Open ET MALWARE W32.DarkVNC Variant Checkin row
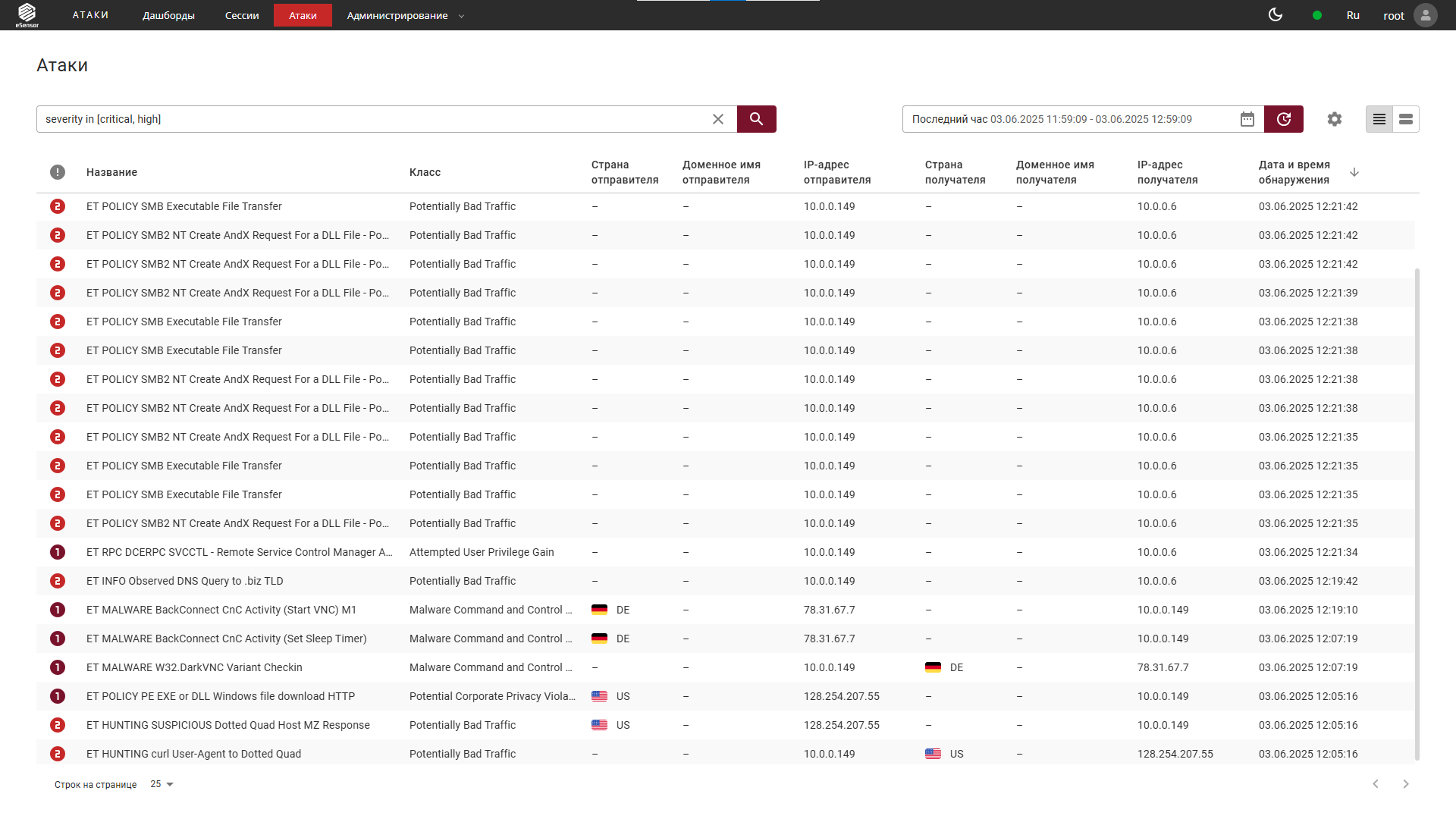 coord(194,667)
